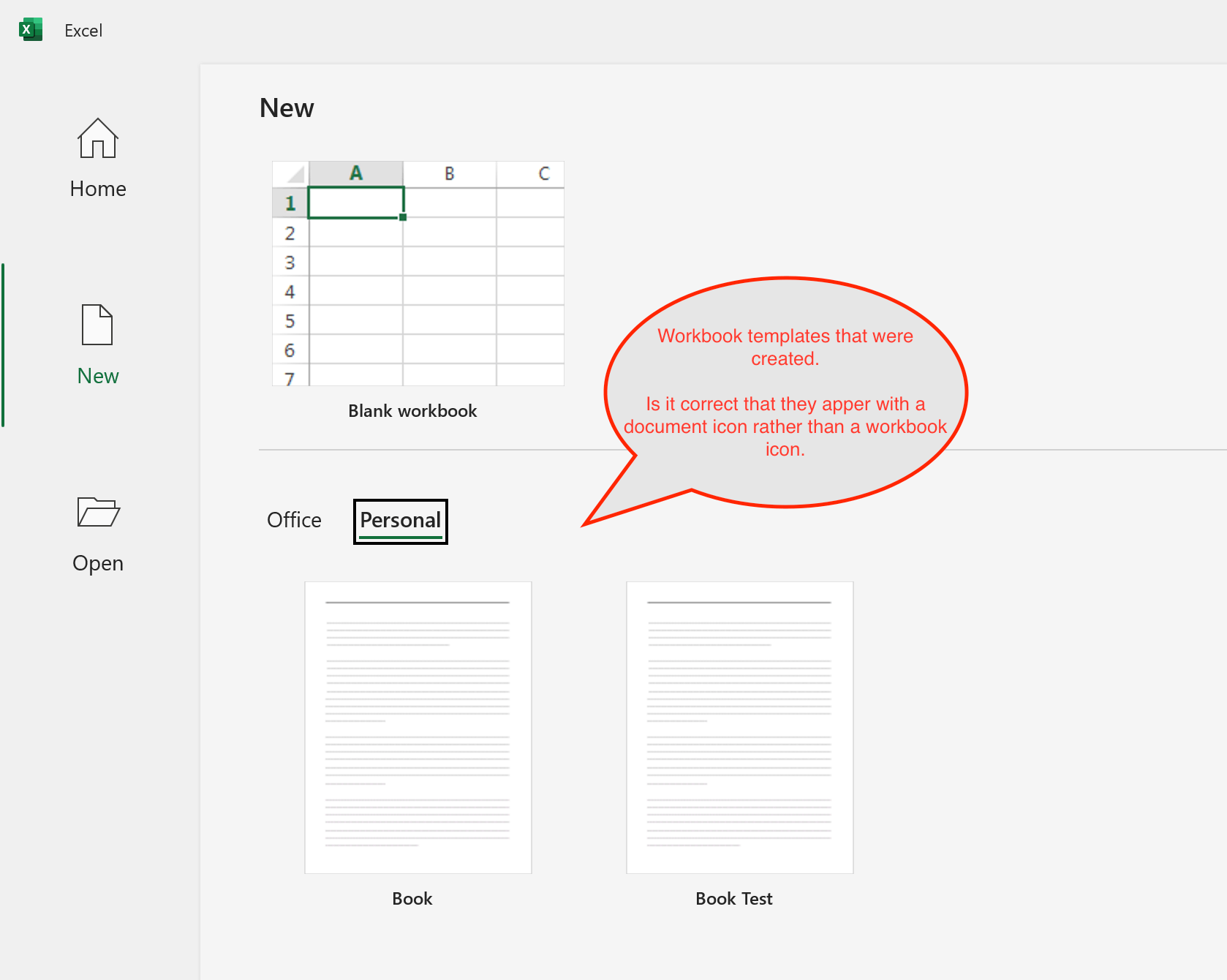Screen dimensions: 1227x980
Task: Create a Blank workbook from thumbnail
Action: click(418, 274)
